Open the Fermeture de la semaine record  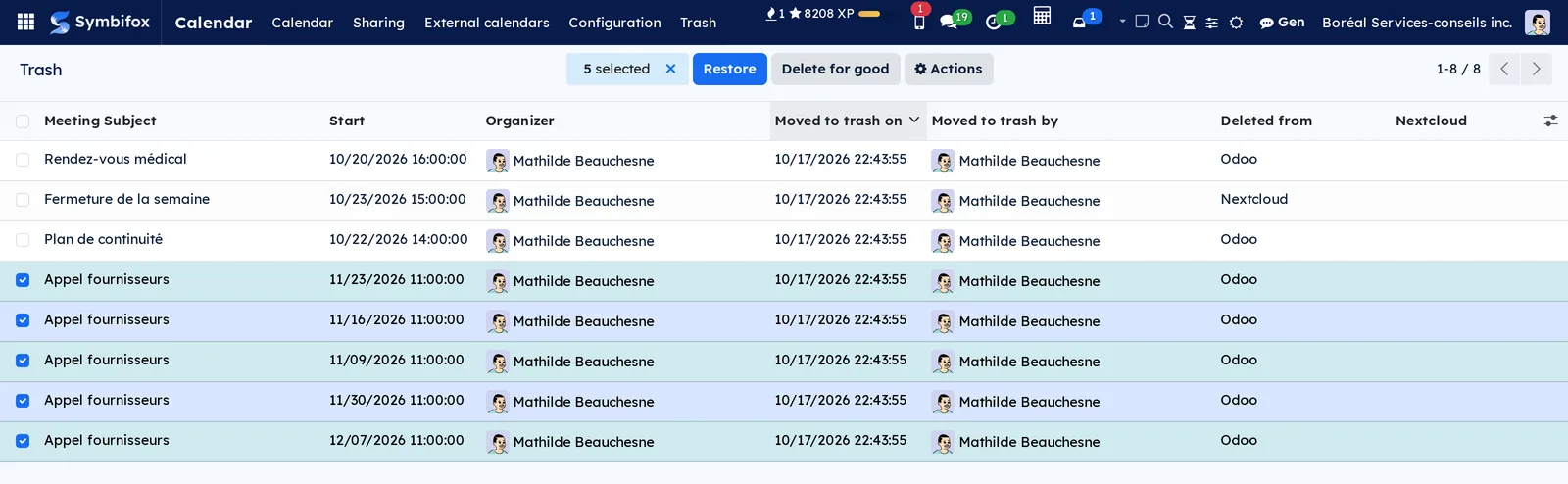click(x=126, y=199)
